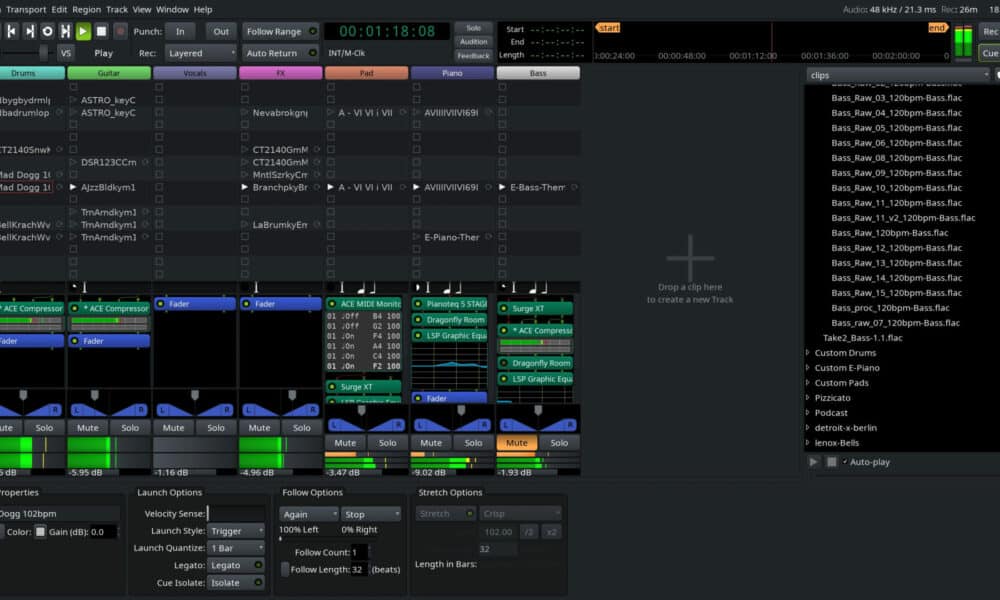Mute the Guitar track

[88, 428]
